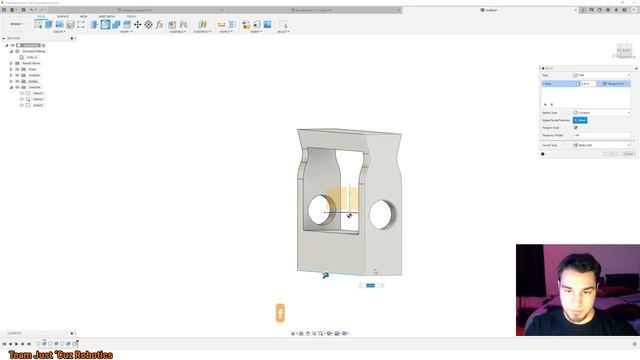The width and height of the screenshot is (640, 360).
Task: Select the Revolve tool icon
Action: point(60,24)
